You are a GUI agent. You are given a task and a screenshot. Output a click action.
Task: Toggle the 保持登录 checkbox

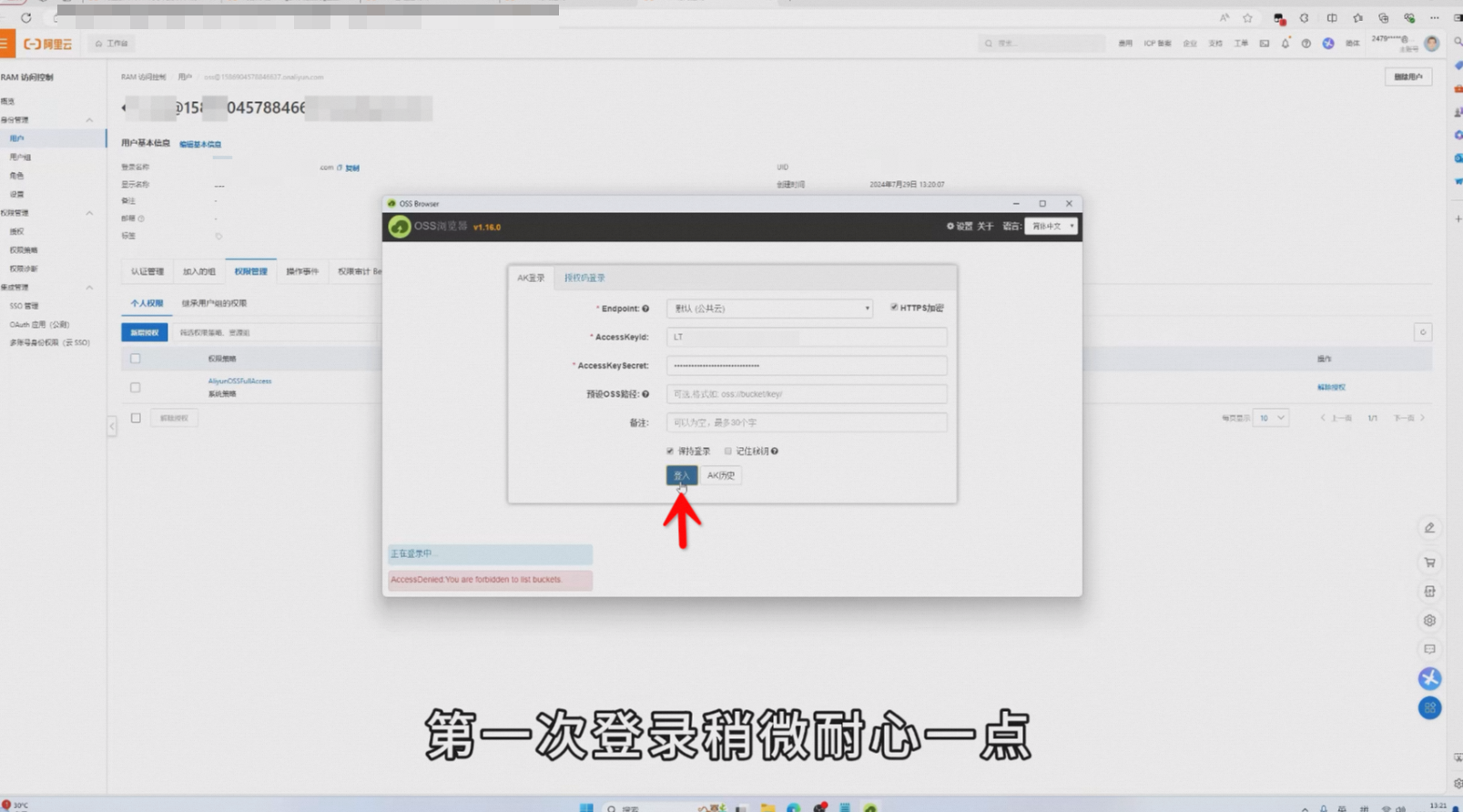(670, 452)
